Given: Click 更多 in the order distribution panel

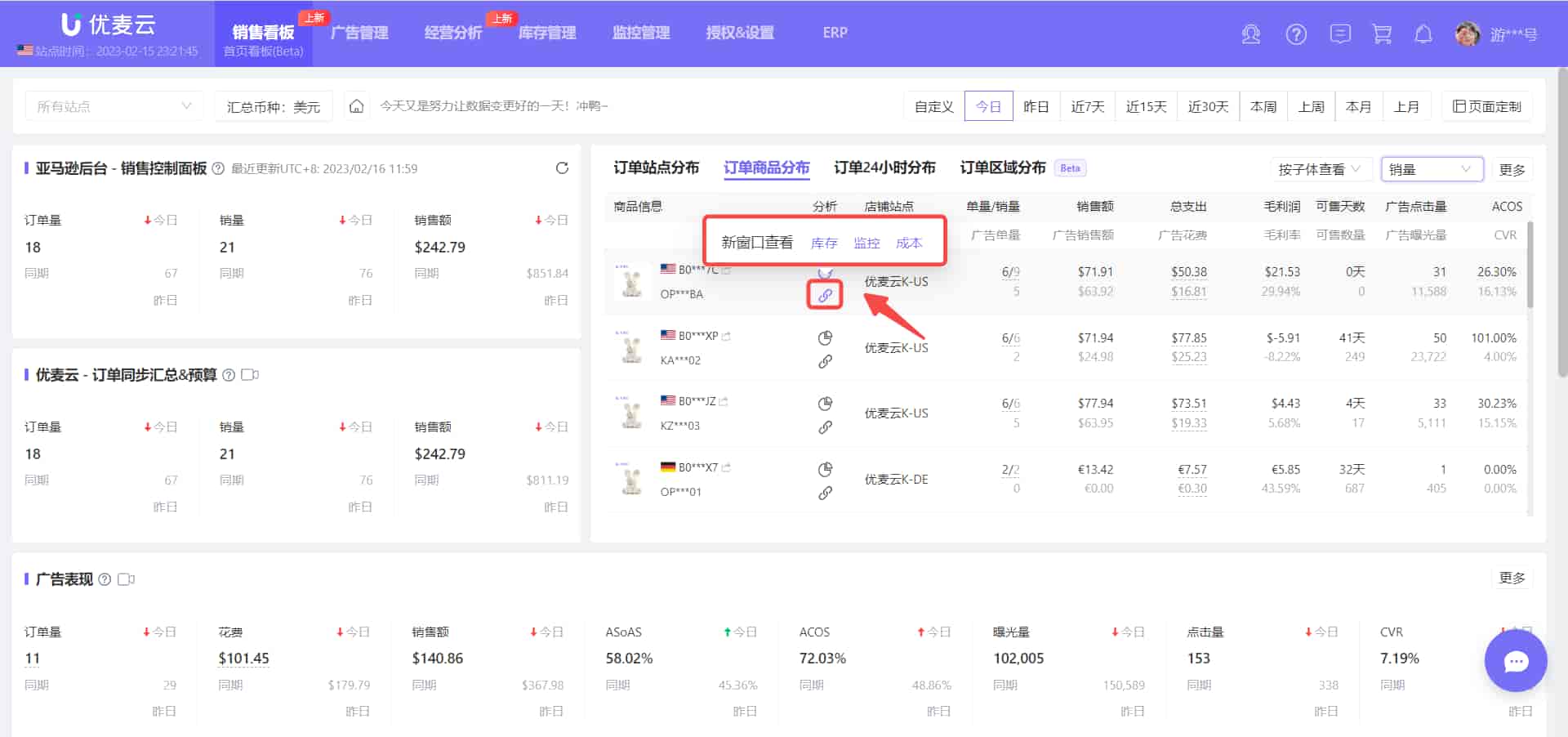Looking at the screenshot, I should [x=1512, y=169].
